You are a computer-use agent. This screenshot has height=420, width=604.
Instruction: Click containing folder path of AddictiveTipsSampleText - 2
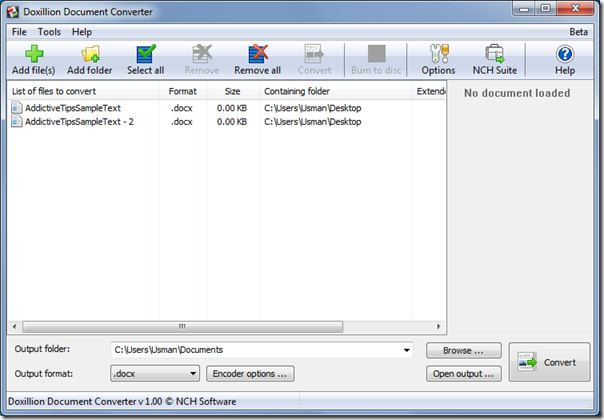312,122
